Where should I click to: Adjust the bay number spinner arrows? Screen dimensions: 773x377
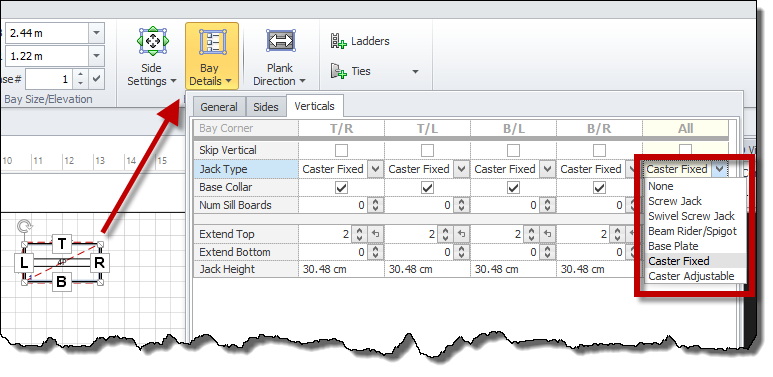tap(81, 79)
